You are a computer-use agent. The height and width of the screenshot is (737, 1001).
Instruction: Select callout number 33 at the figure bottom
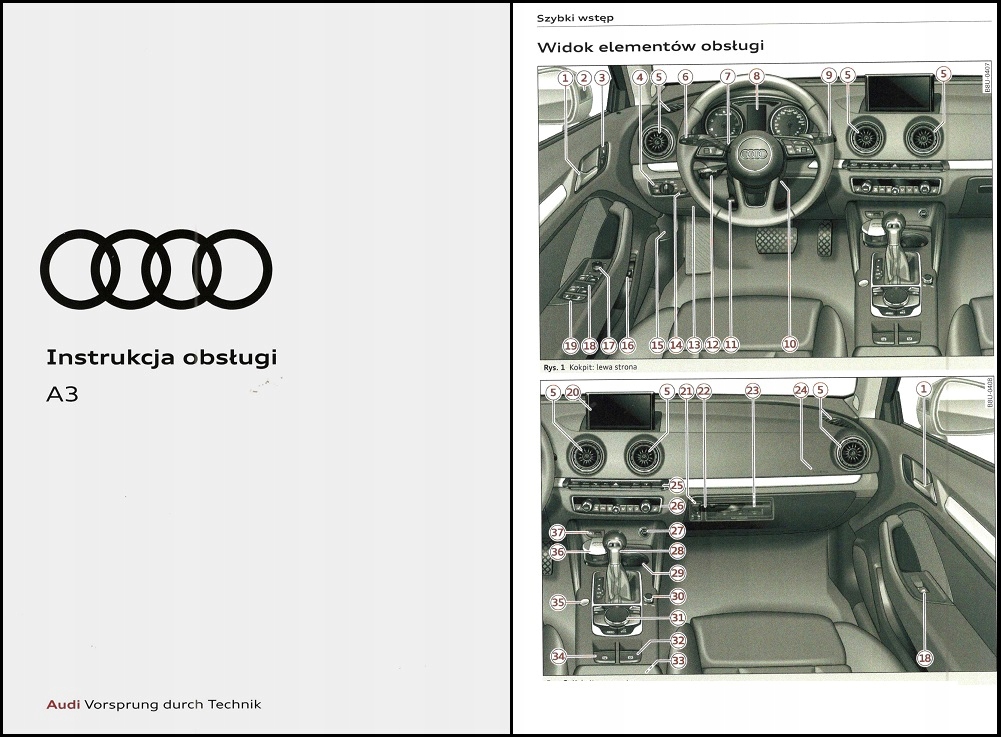coord(679,661)
